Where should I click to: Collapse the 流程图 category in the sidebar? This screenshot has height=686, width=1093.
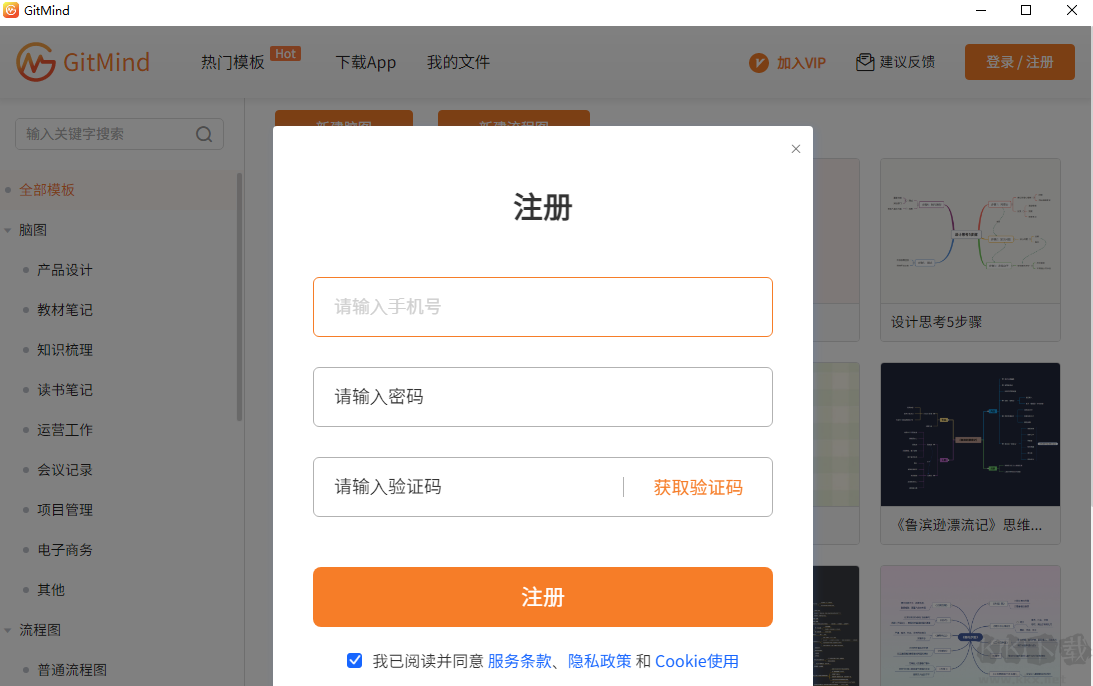(10, 629)
